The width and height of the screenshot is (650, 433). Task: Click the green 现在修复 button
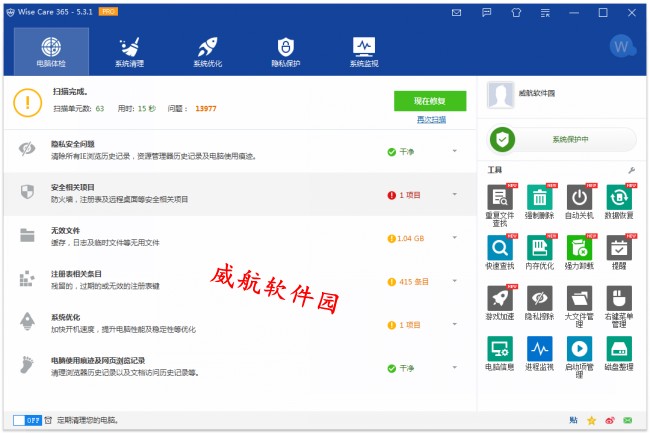(x=430, y=101)
